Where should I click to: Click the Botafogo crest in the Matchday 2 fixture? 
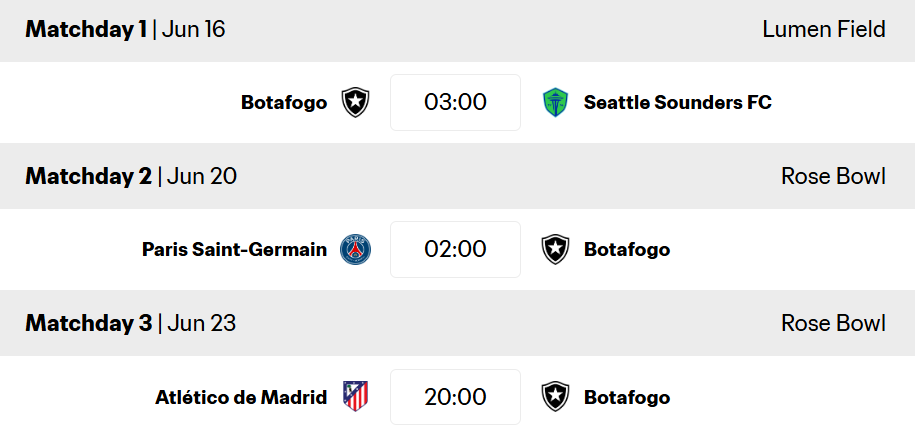555,249
